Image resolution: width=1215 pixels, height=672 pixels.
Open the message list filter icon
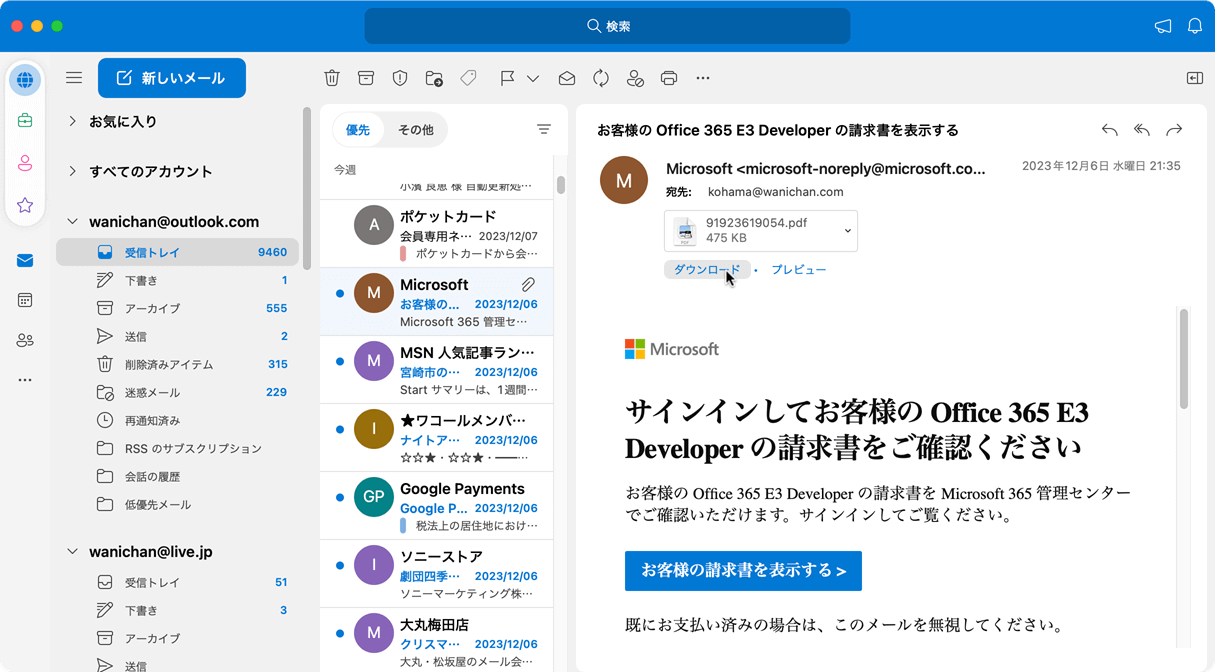(x=543, y=129)
